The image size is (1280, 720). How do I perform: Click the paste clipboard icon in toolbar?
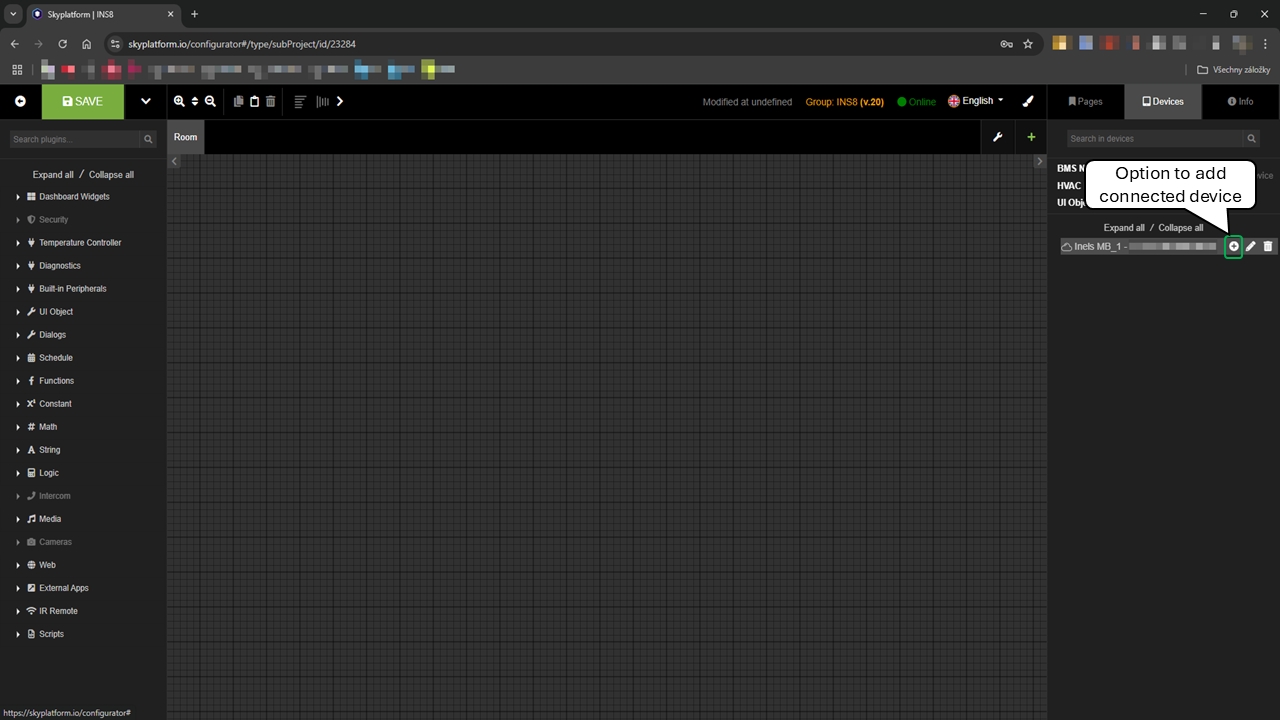tap(254, 101)
